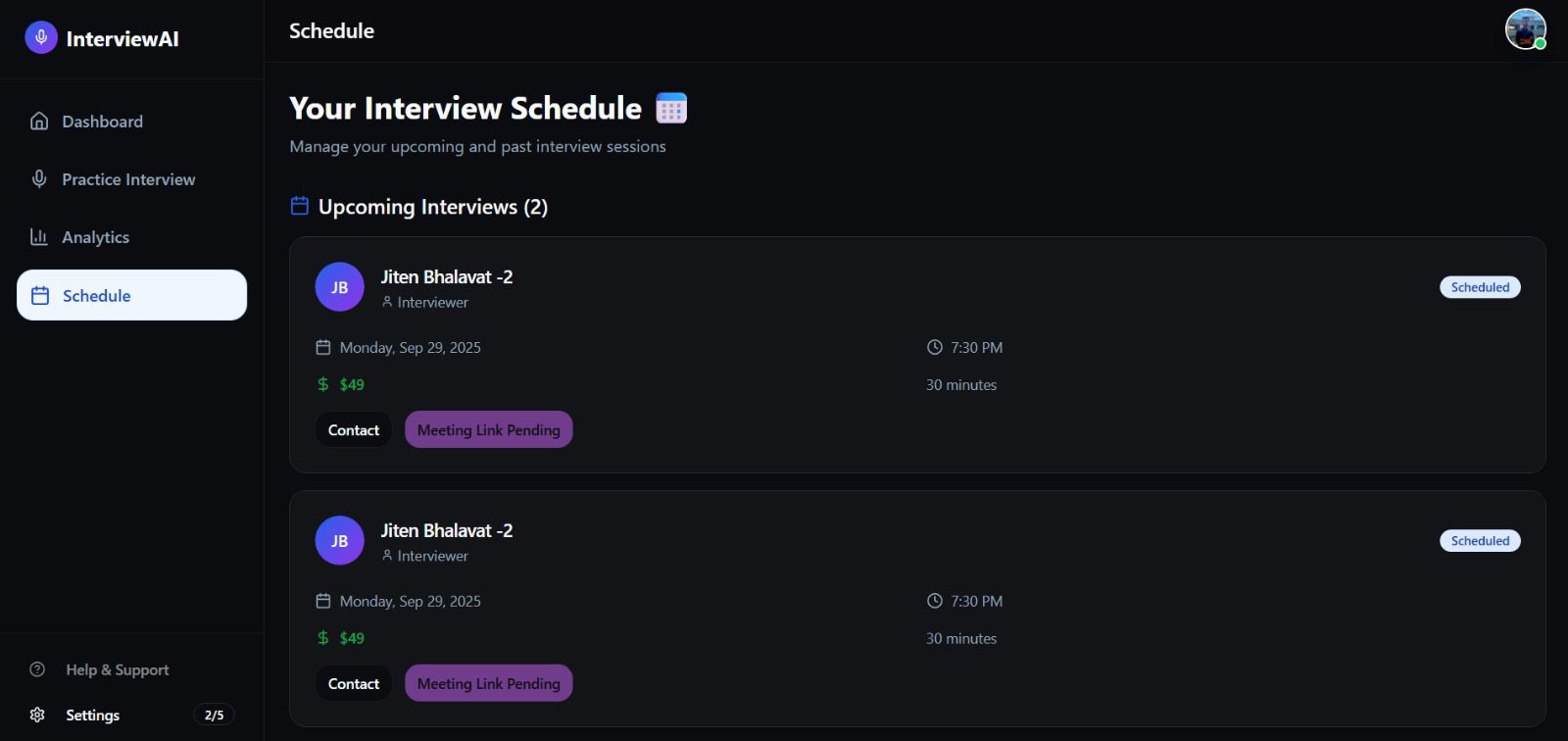Click the InterviewAI microphone logo icon
This screenshot has width=1568, height=741.
point(40,38)
